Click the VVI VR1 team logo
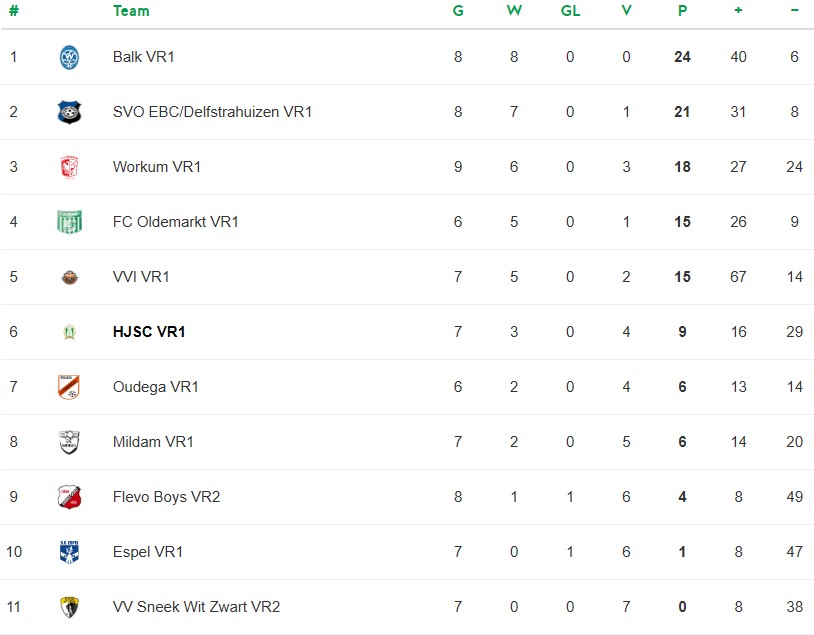The width and height of the screenshot is (814, 635). [x=69, y=277]
